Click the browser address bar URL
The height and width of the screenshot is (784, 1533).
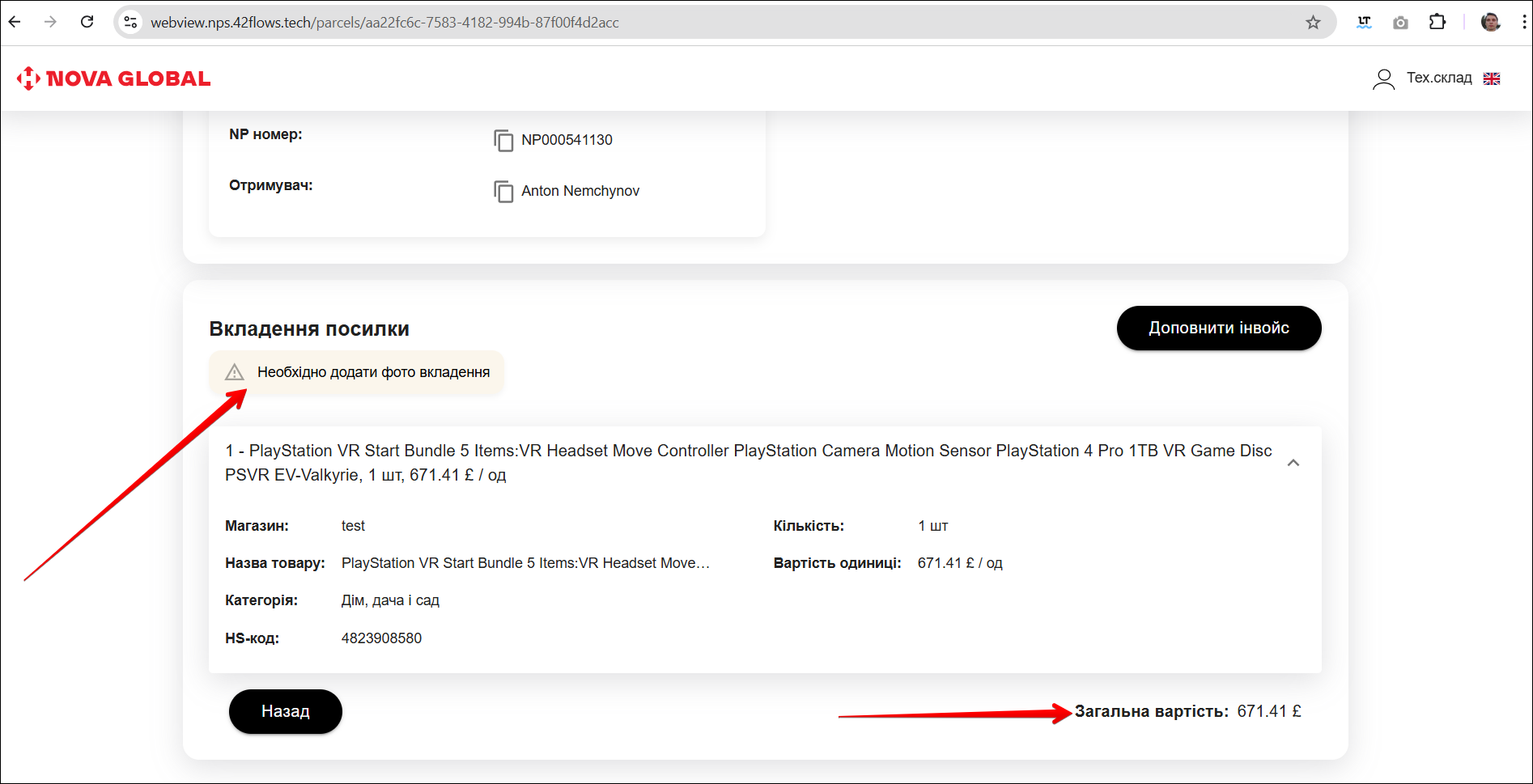pyautogui.click(x=384, y=23)
